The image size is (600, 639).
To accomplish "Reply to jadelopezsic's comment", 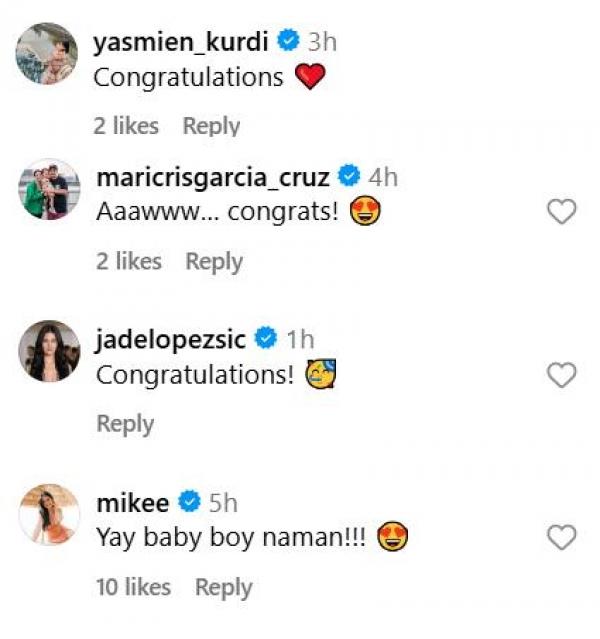I will click(125, 424).
